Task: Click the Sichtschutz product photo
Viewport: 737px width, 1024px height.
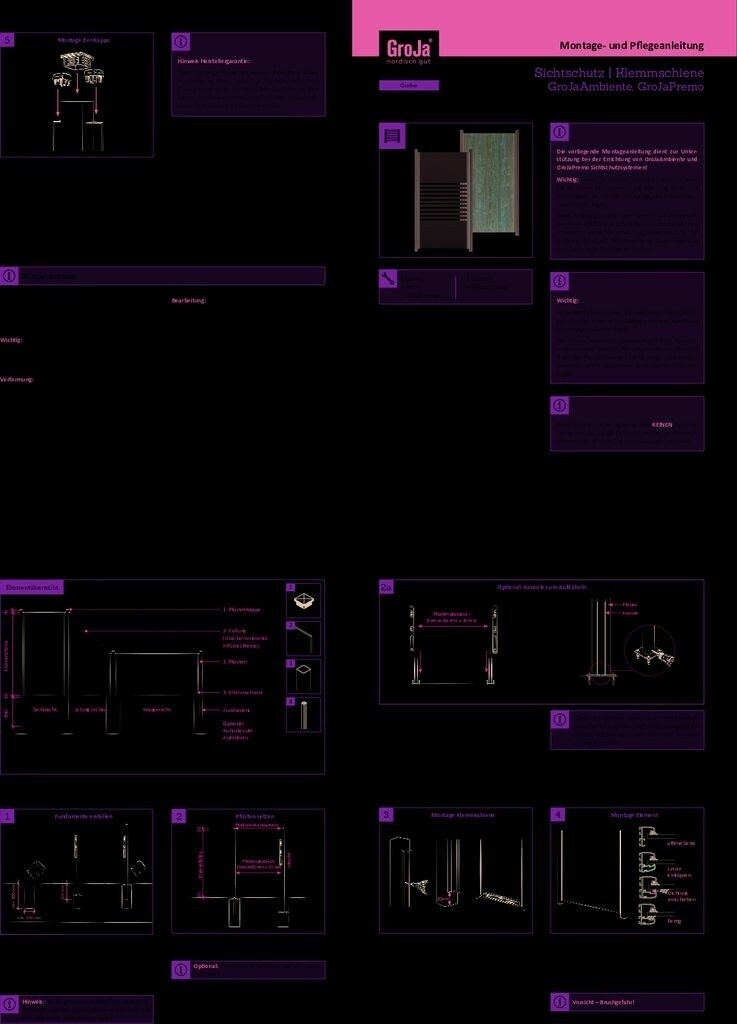Action: (468, 190)
